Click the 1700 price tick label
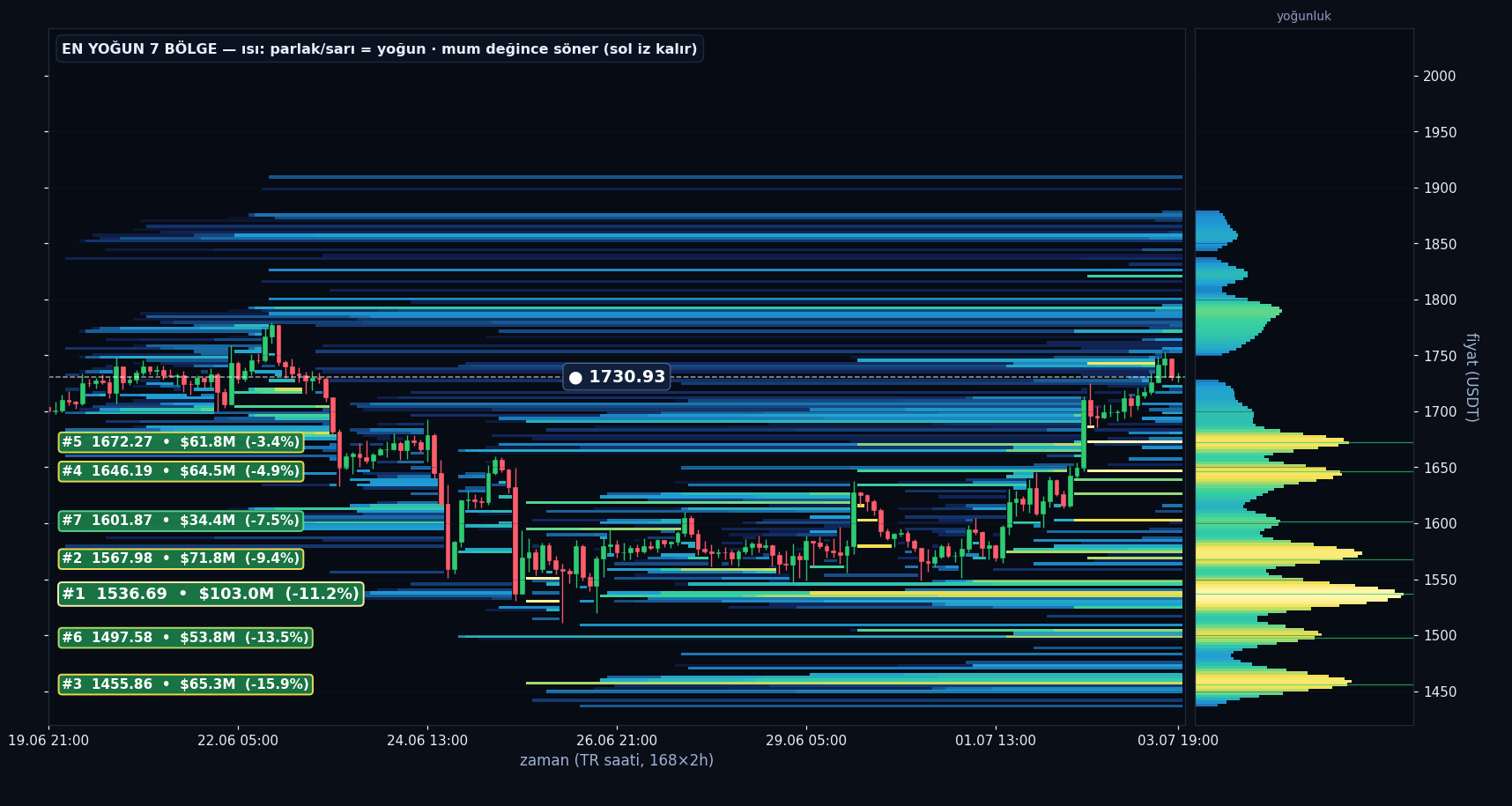1512x806 pixels. tap(1440, 412)
